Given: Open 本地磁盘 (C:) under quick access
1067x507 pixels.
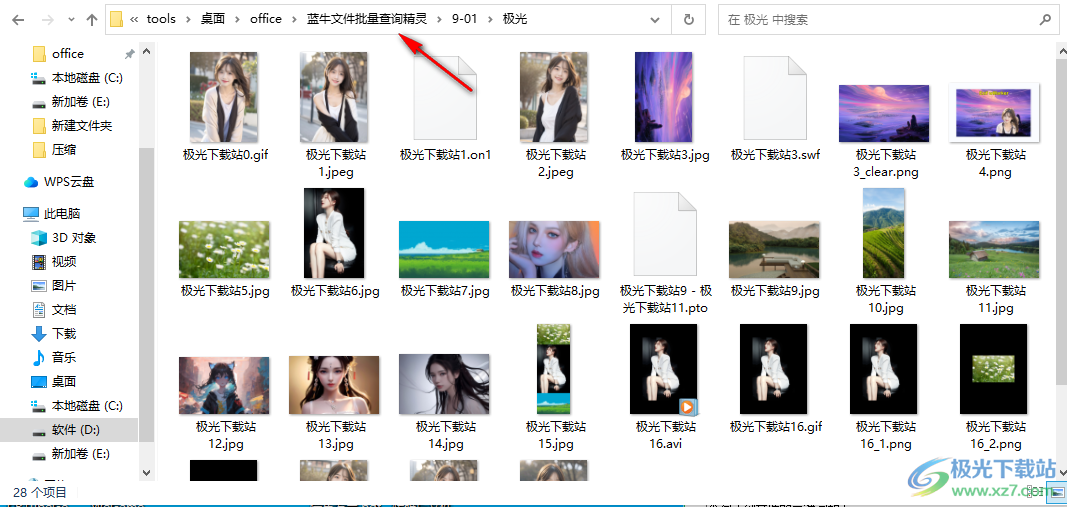Looking at the screenshot, I should point(86,78).
